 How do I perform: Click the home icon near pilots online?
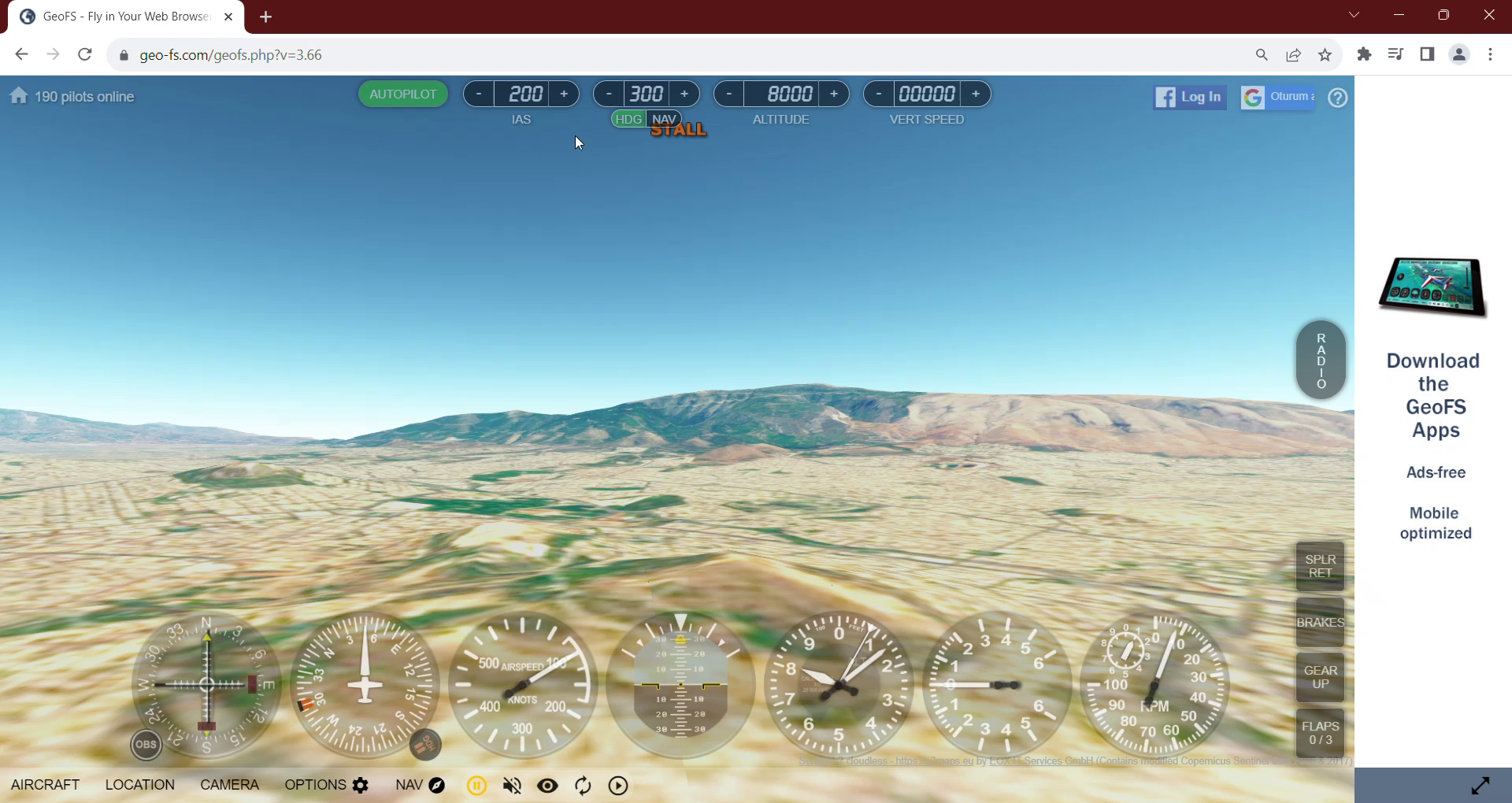click(19, 96)
